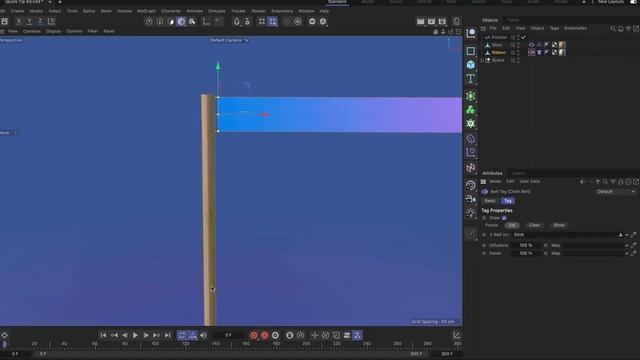
Task: Click the Hover percentage field
Action: [x=526, y=253]
